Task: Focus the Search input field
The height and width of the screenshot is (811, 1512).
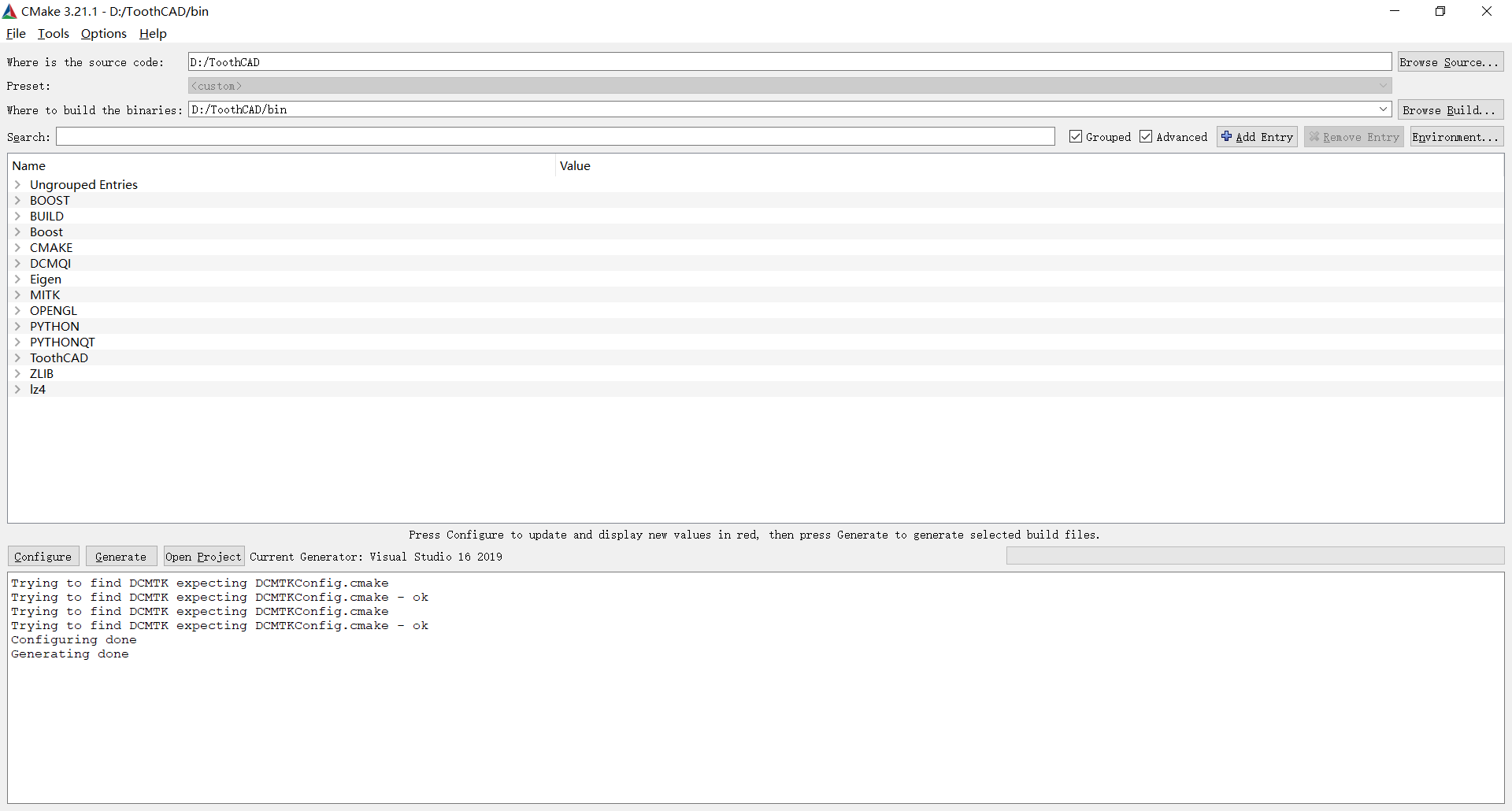Action: 555,137
